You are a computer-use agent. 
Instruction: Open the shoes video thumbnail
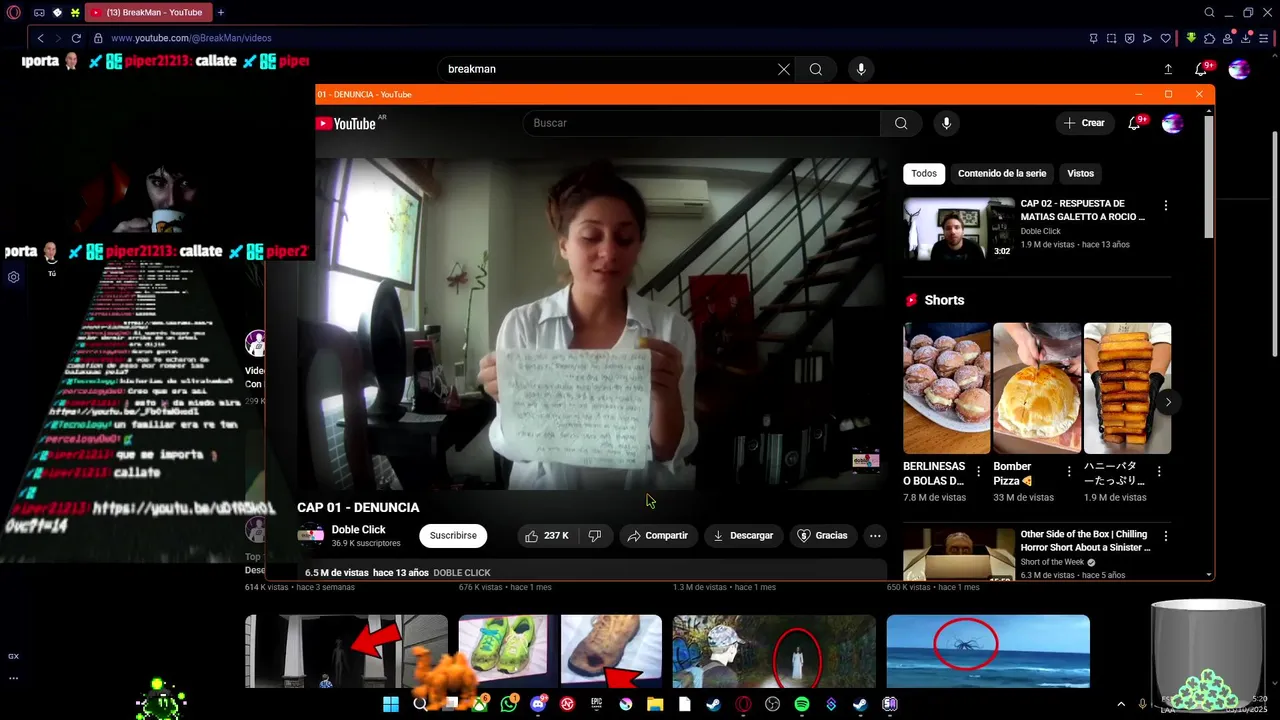click(560, 651)
